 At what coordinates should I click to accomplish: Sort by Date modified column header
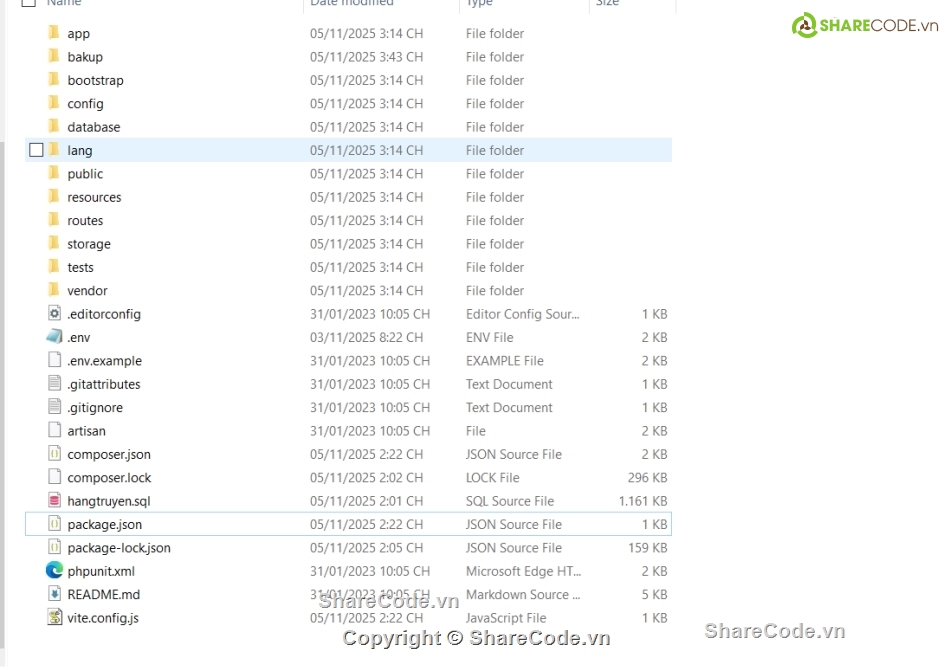click(x=350, y=4)
